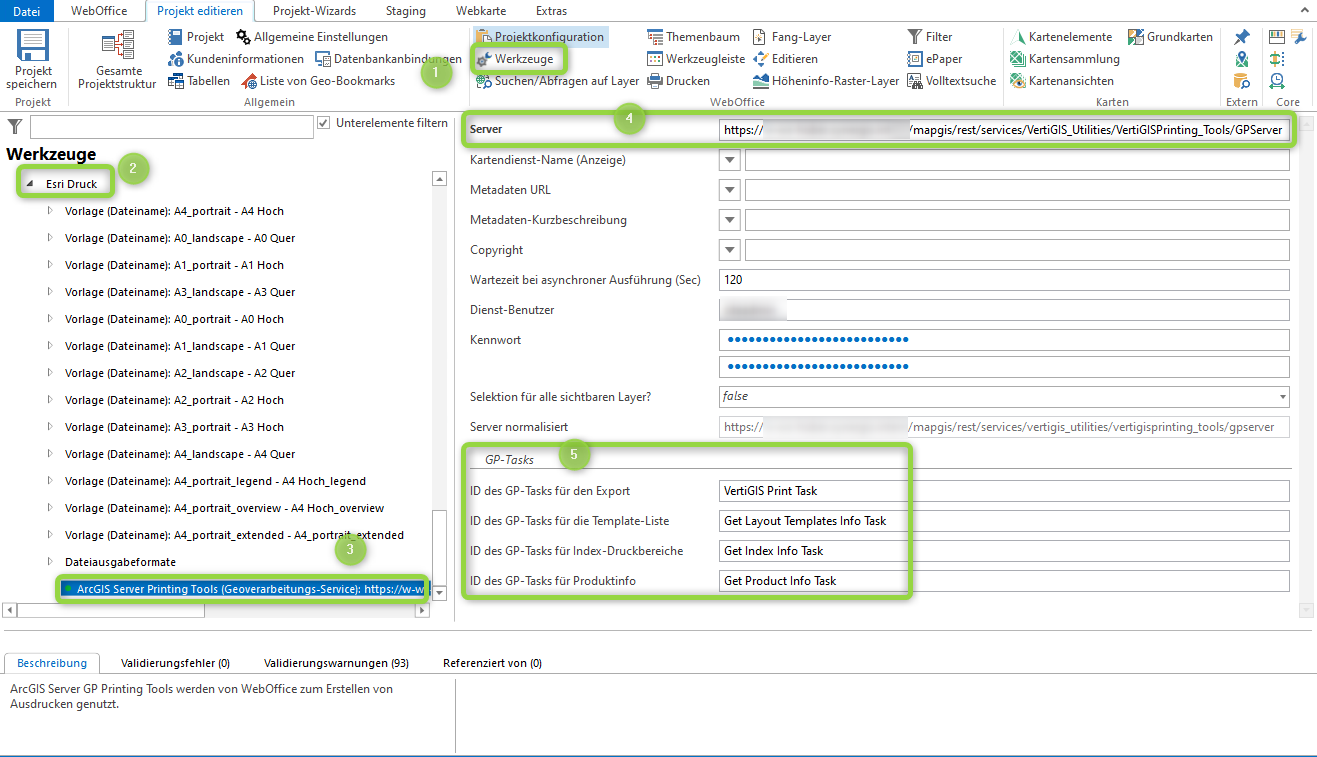Collapse the Esri Druck tree node
1317x757 pixels.
click(29, 185)
